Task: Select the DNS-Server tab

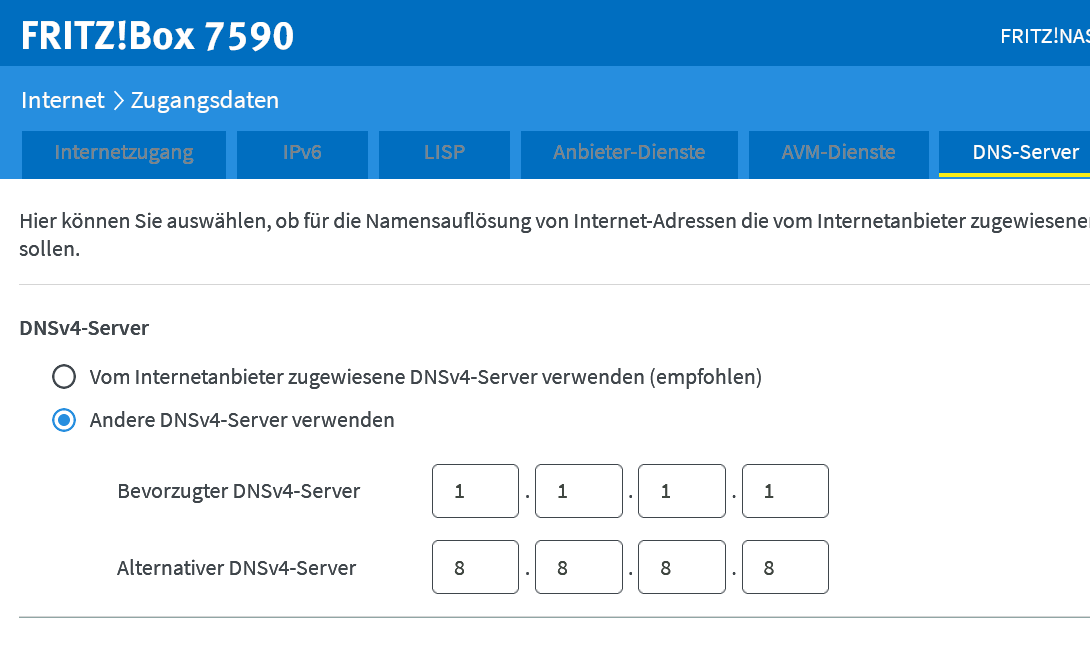Action: 1025,153
